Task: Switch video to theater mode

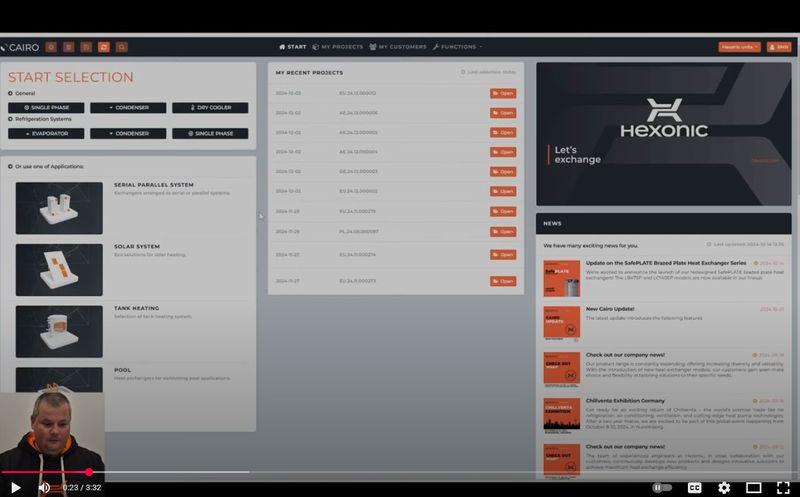Action: [754, 488]
